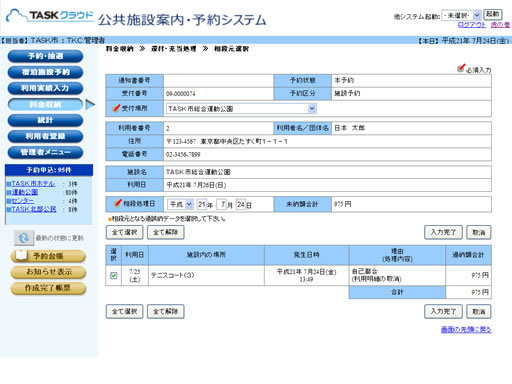The height and width of the screenshot is (384, 512).
Task: Click the 画面の先頭に戻る link
Action: (466, 330)
